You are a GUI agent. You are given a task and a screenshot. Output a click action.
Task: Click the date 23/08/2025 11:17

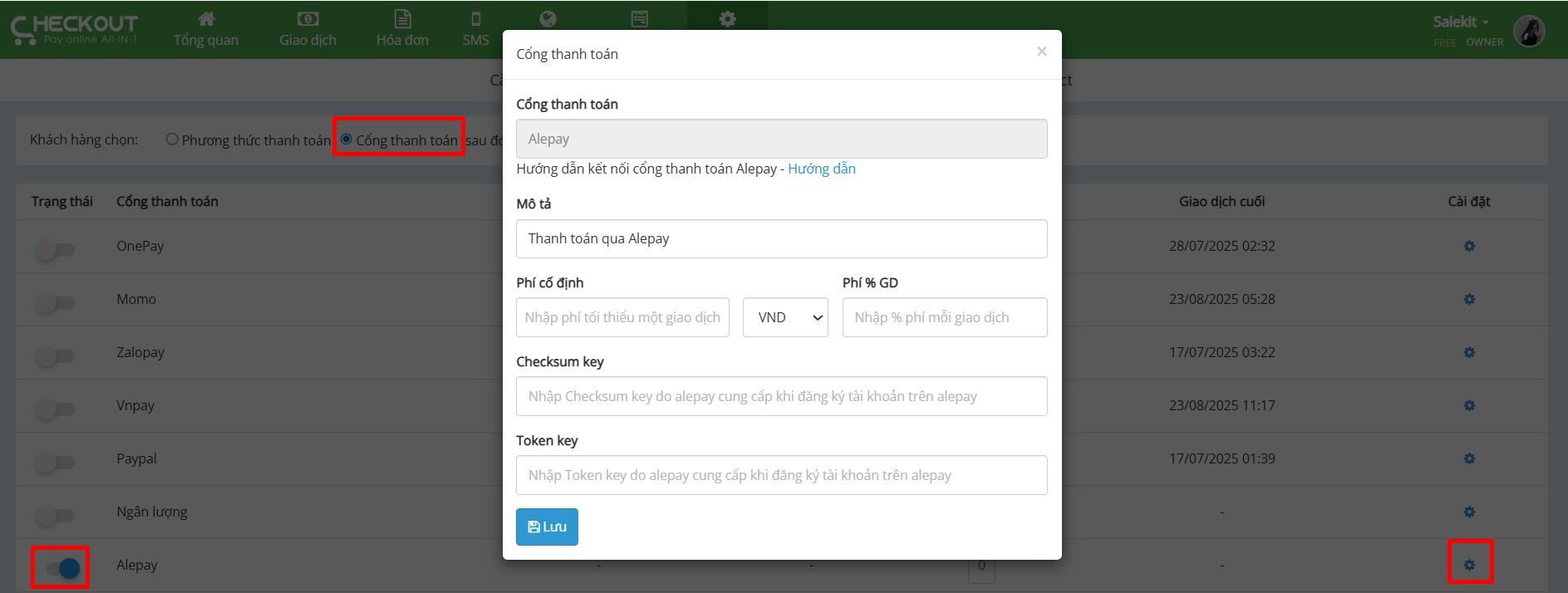1221,405
